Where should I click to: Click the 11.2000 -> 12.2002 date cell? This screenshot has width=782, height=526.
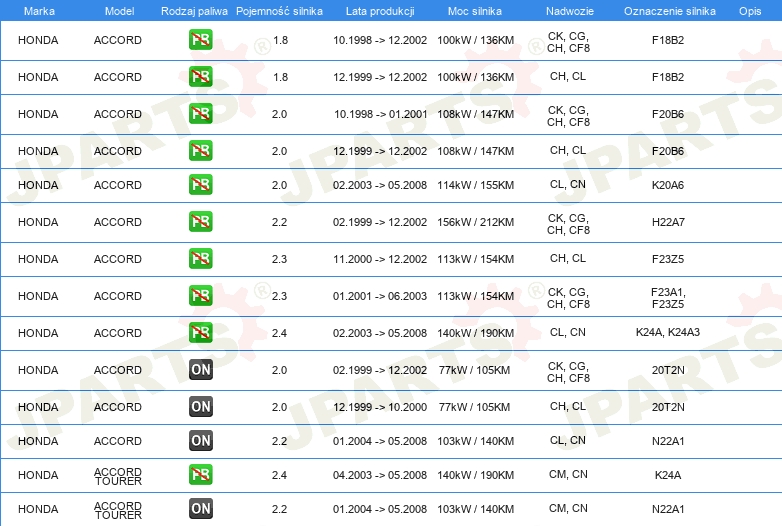coord(380,259)
